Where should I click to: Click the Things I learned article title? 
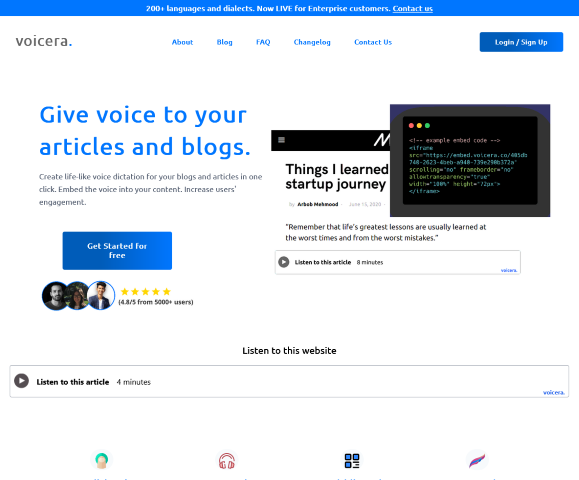337,176
